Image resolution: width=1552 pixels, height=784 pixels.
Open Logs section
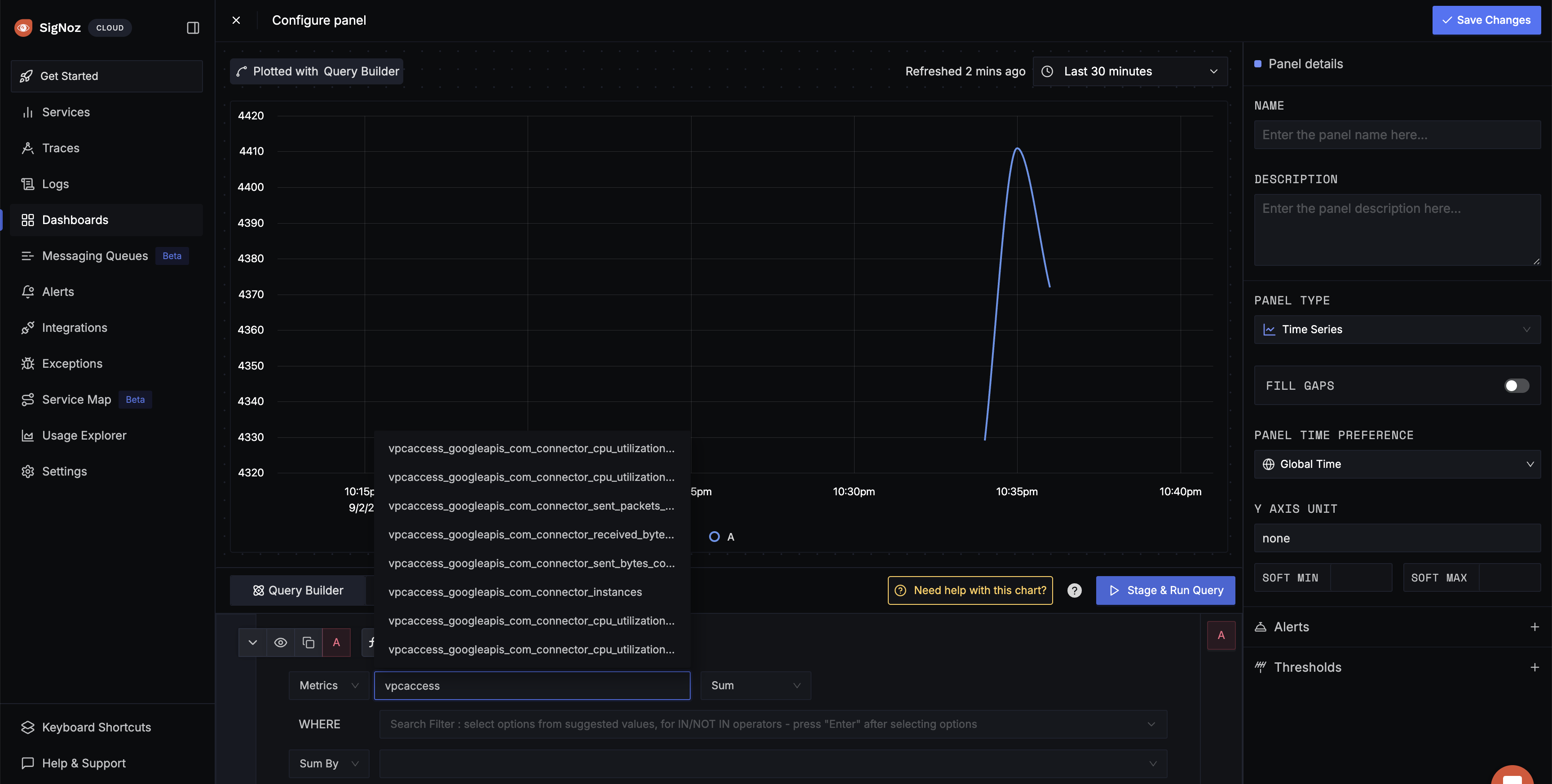coord(106,184)
